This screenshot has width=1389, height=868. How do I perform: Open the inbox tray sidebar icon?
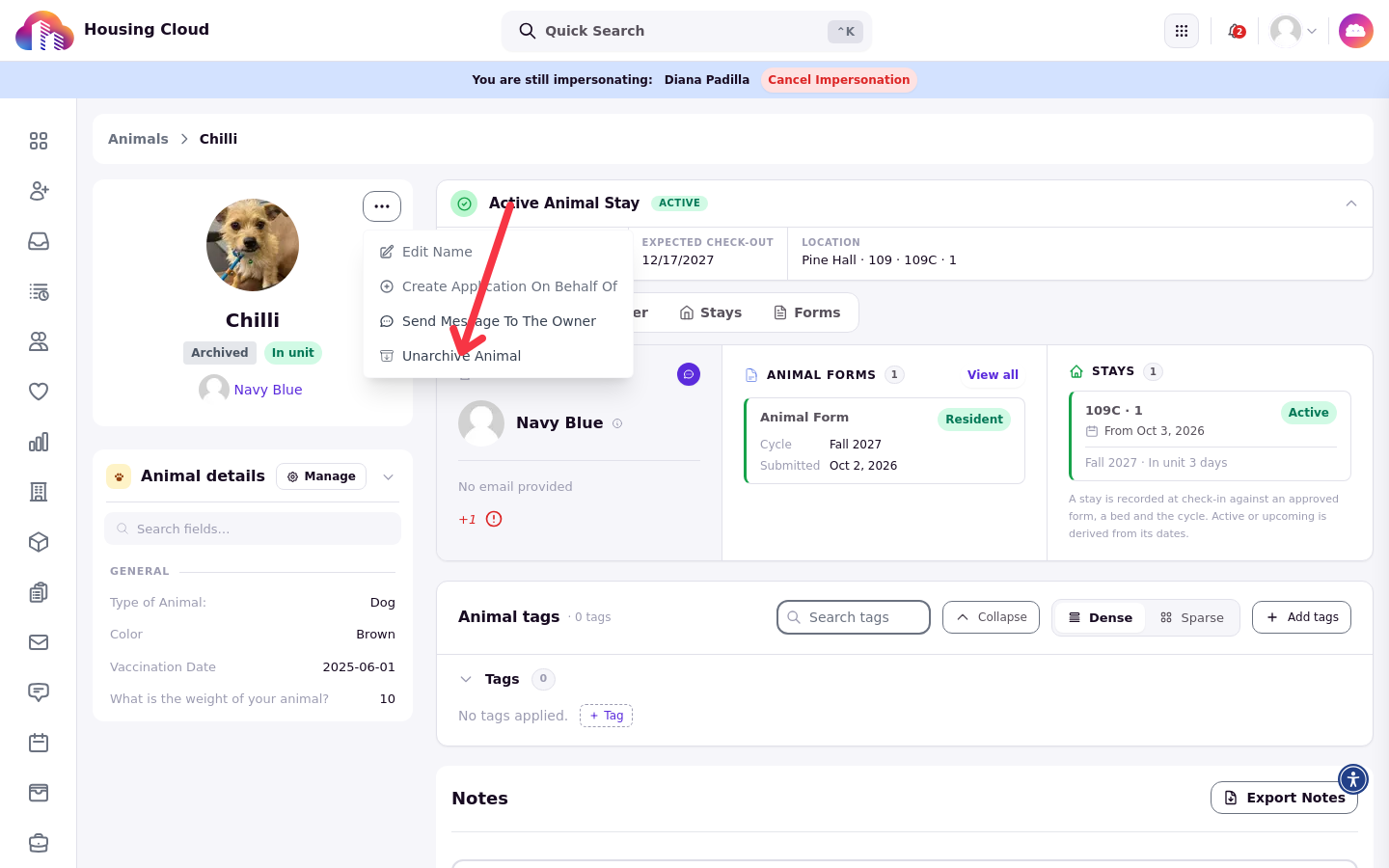[x=39, y=241]
